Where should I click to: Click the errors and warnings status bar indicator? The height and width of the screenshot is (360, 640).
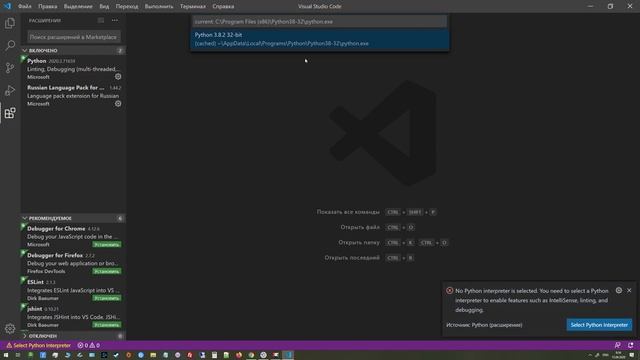tap(89, 345)
